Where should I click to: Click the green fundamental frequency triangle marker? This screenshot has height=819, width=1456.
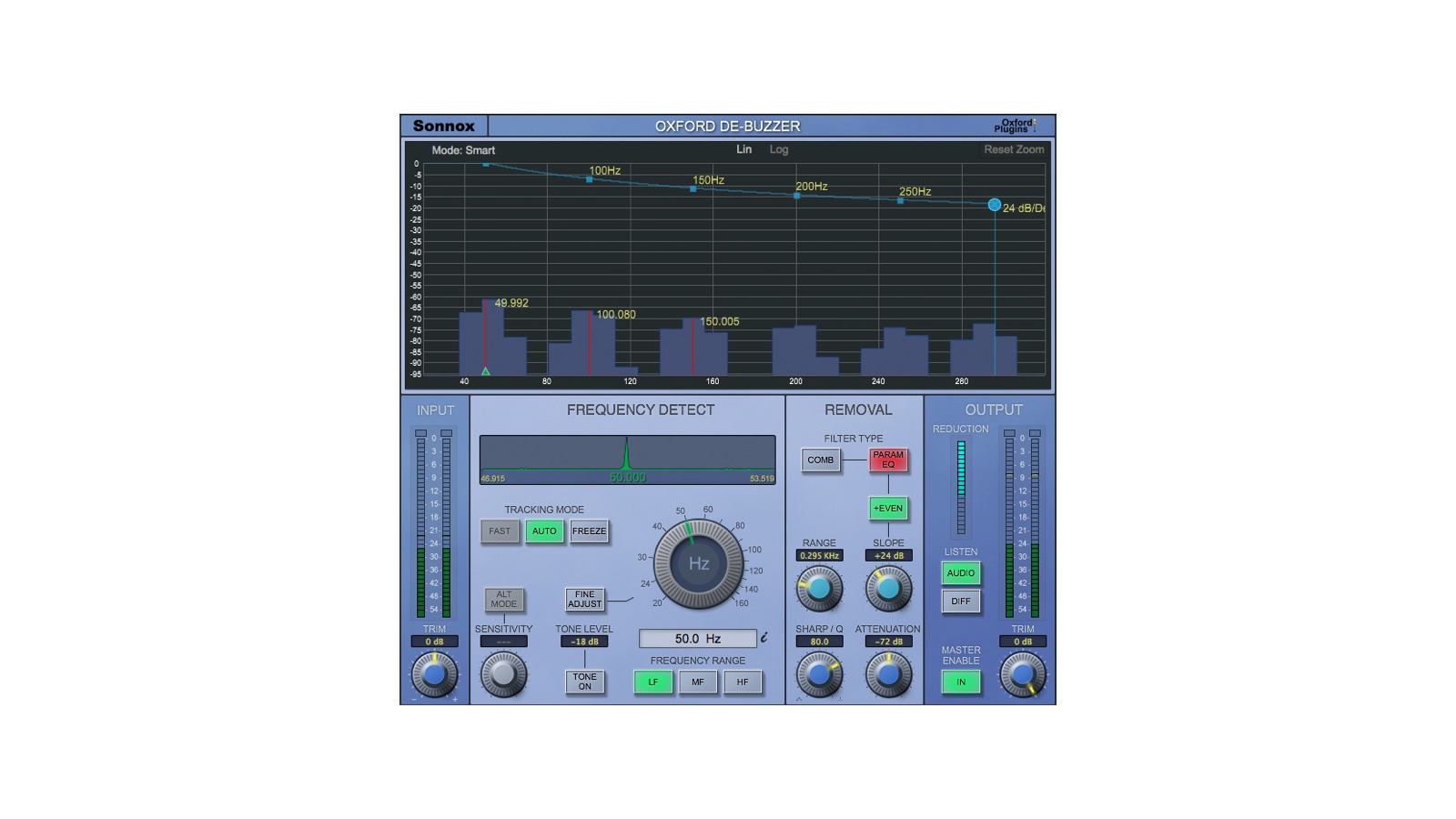(486, 371)
